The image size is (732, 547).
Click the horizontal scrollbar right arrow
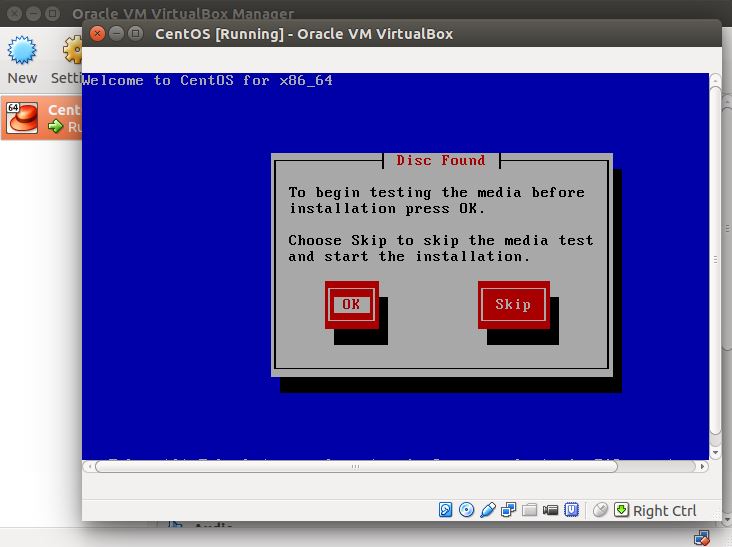(702, 466)
